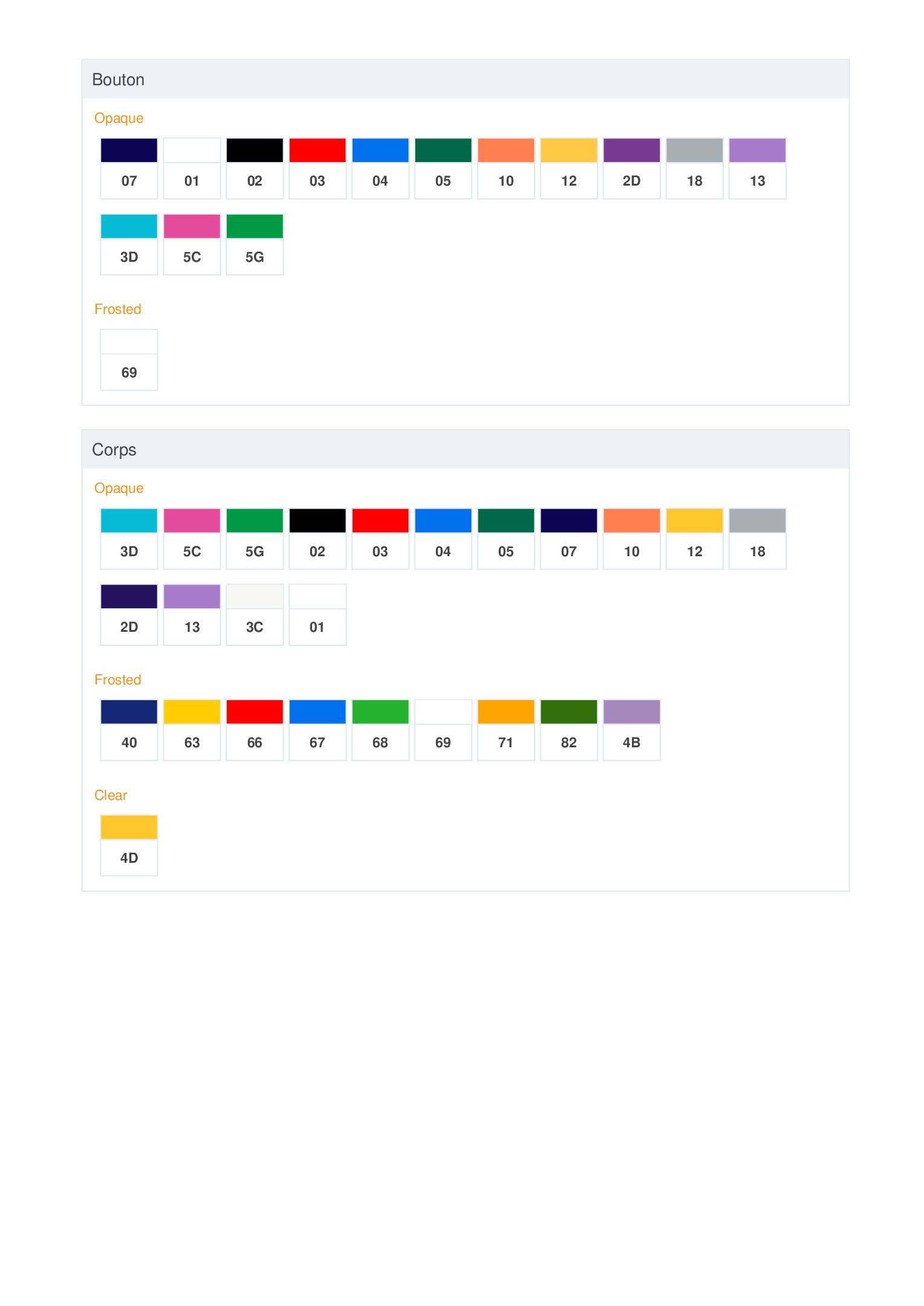Select Corps Clear yellow swatch 4D
This screenshot has height=1306, width=924.
129,845
